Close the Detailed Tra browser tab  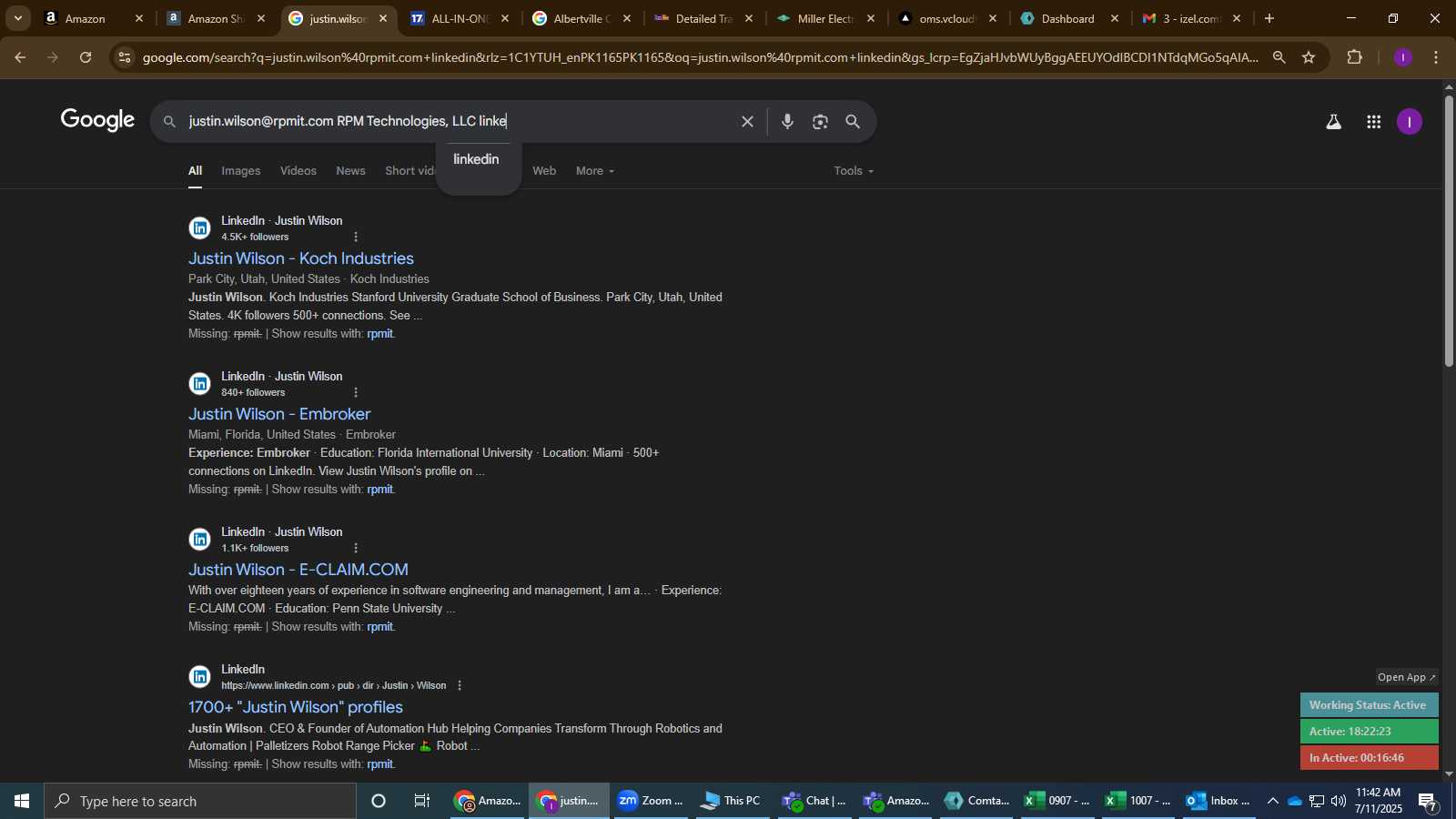click(x=749, y=18)
